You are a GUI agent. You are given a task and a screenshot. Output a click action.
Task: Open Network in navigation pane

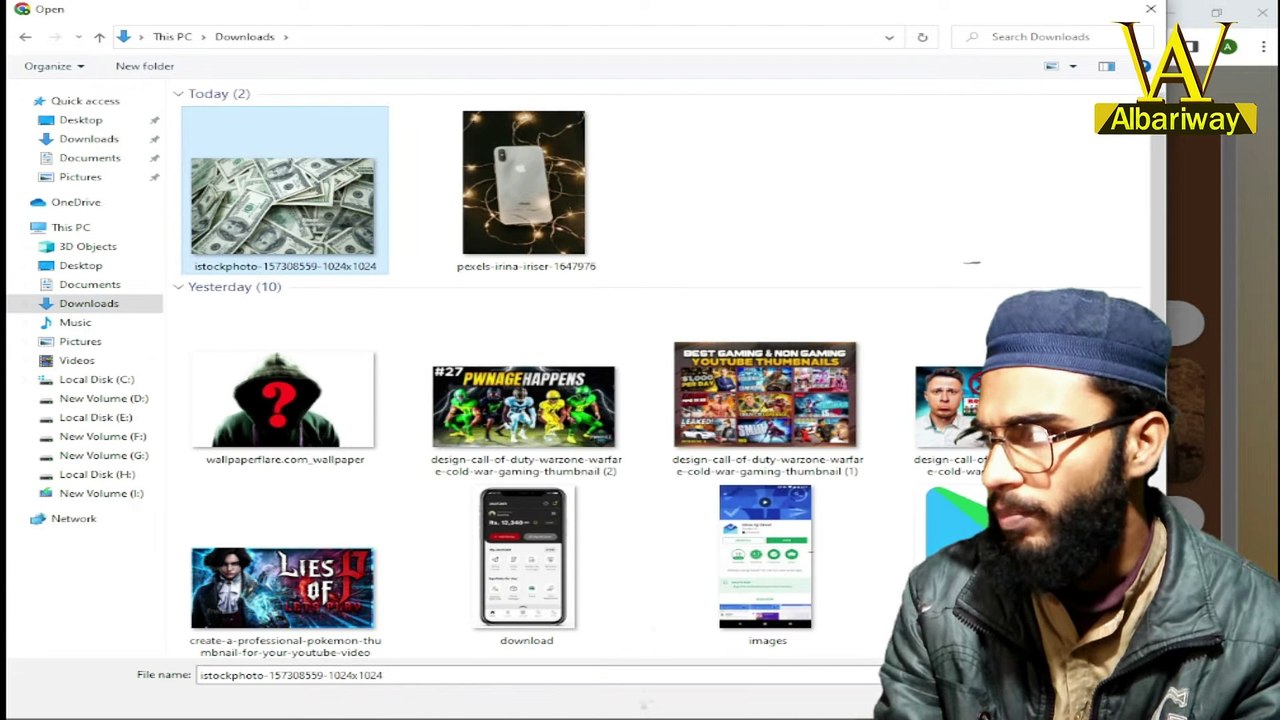(x=73, y=518)
